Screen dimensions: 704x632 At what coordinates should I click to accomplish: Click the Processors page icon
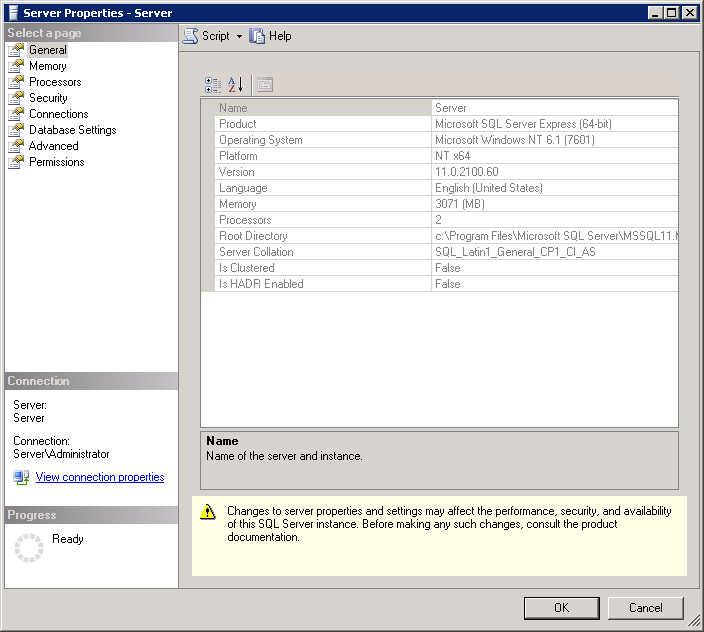(16, 82)
